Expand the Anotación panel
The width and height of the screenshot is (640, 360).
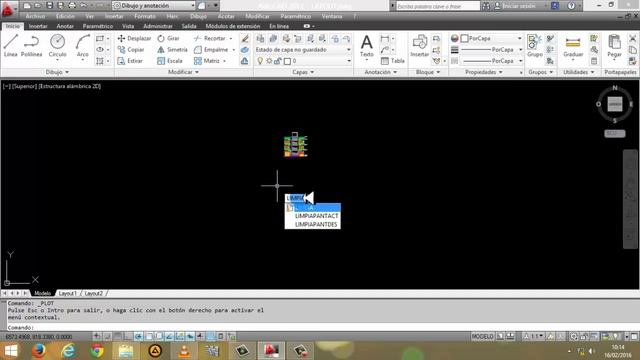[x=380, y=72]
